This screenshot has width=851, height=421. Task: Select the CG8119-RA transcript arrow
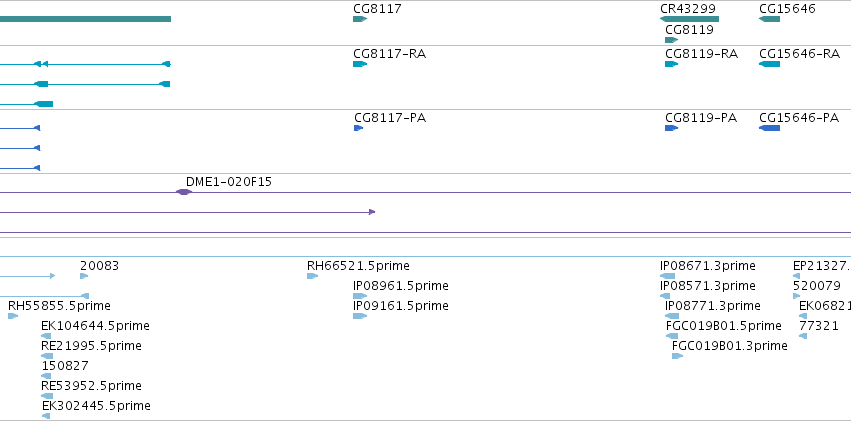coord(671,64)
